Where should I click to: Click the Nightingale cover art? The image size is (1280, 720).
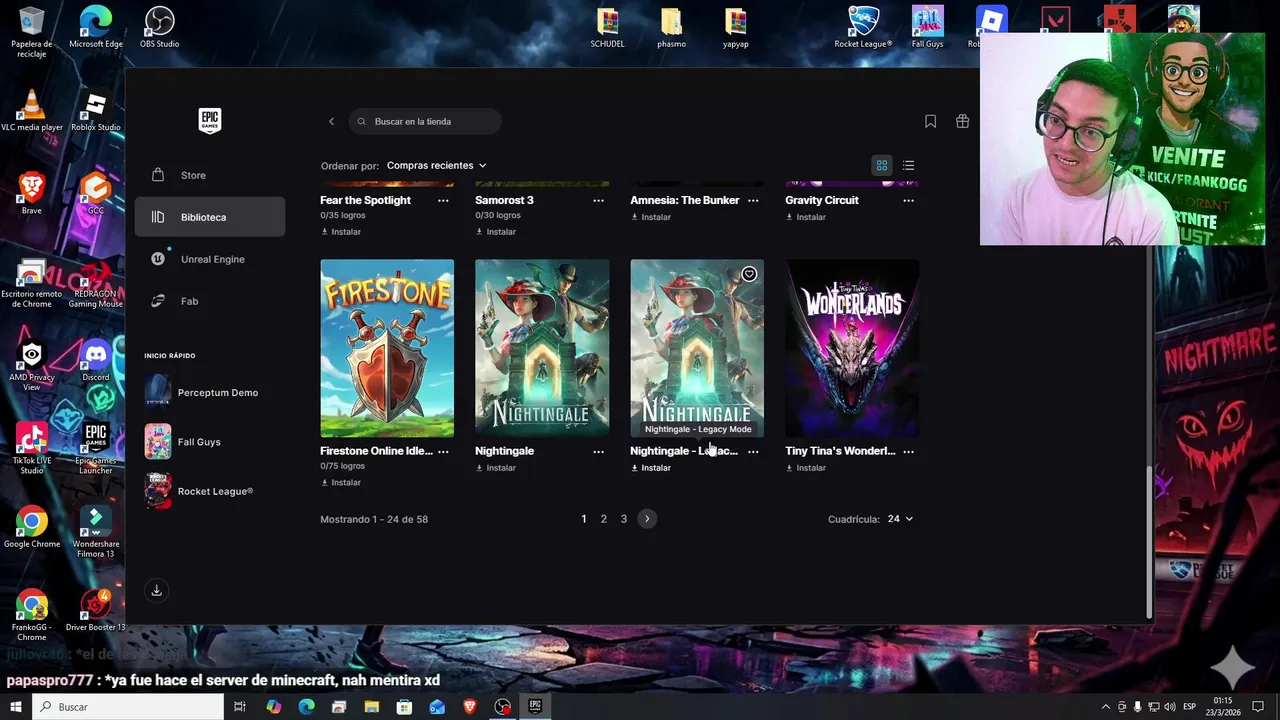click(x=542, y=348)
